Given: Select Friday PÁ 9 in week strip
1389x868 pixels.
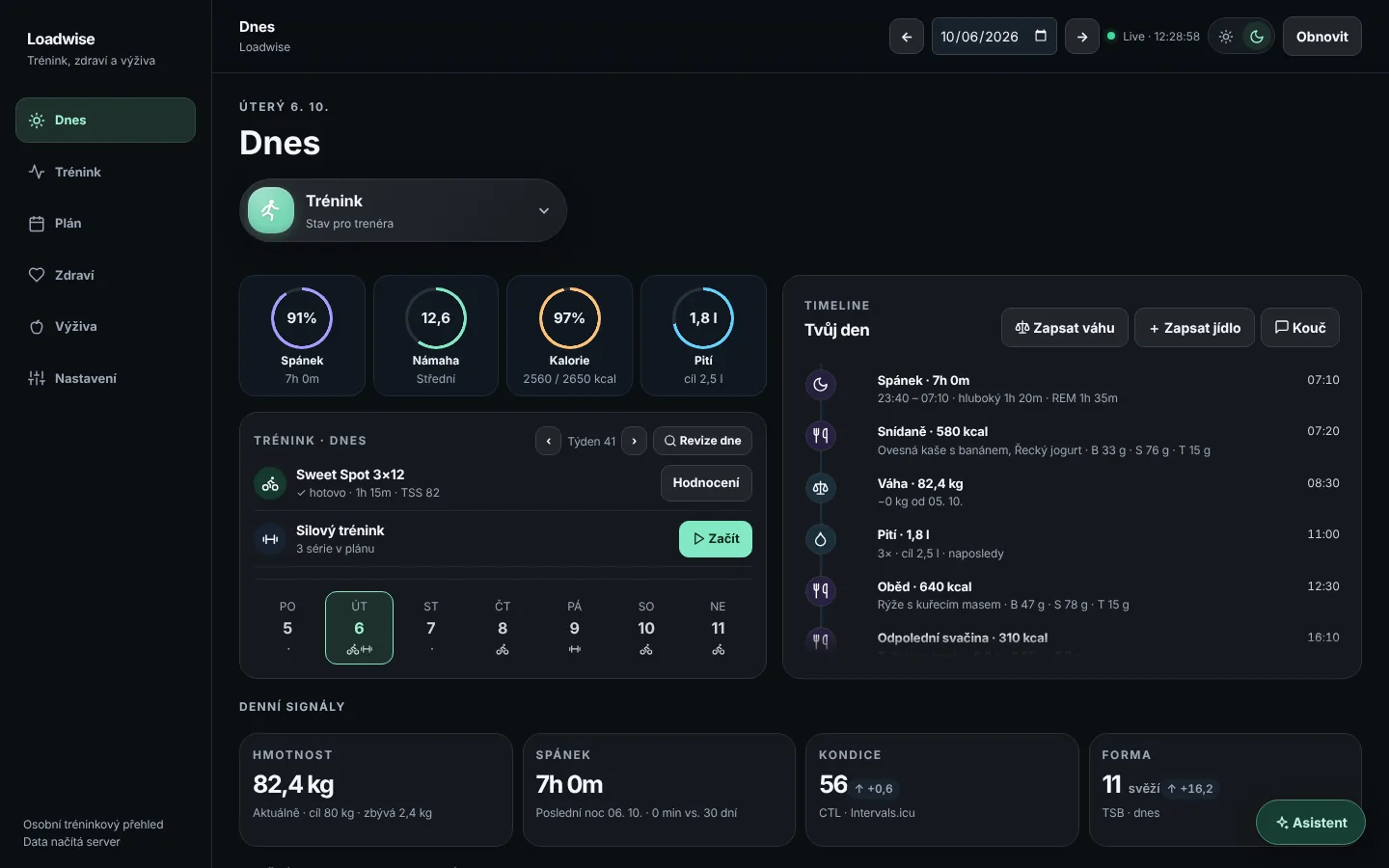Looking at the screenshot, I should (x=575, y=628).
